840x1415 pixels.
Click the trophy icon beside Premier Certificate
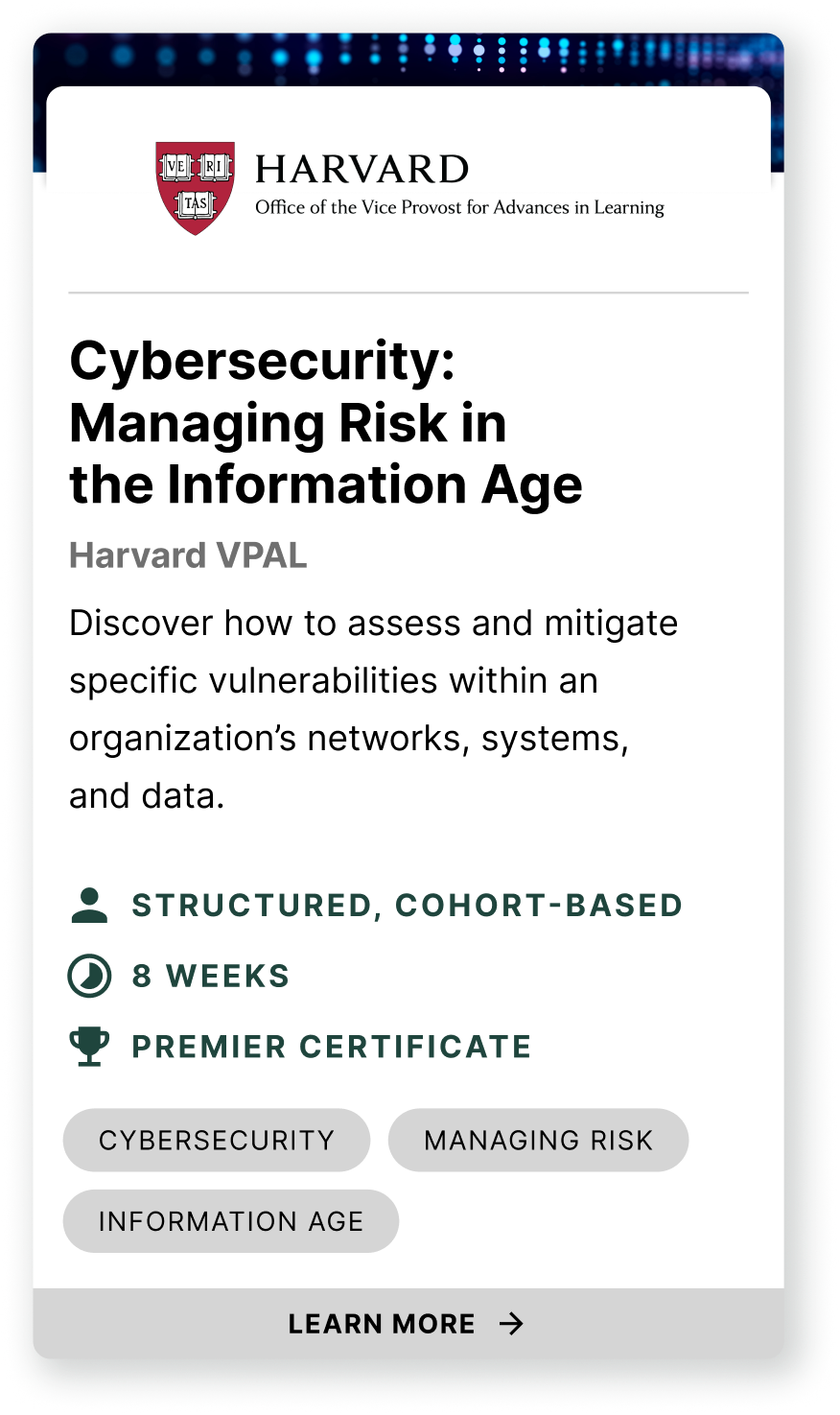(89, 1046)
